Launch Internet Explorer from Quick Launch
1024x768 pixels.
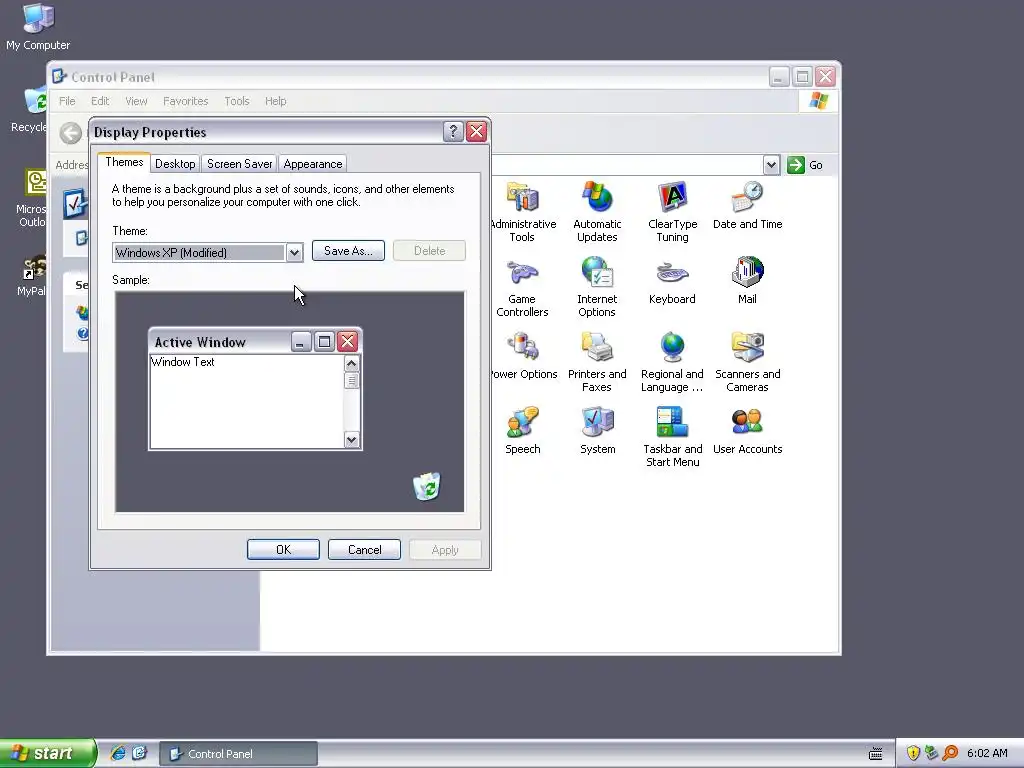[x=118, y=753]
